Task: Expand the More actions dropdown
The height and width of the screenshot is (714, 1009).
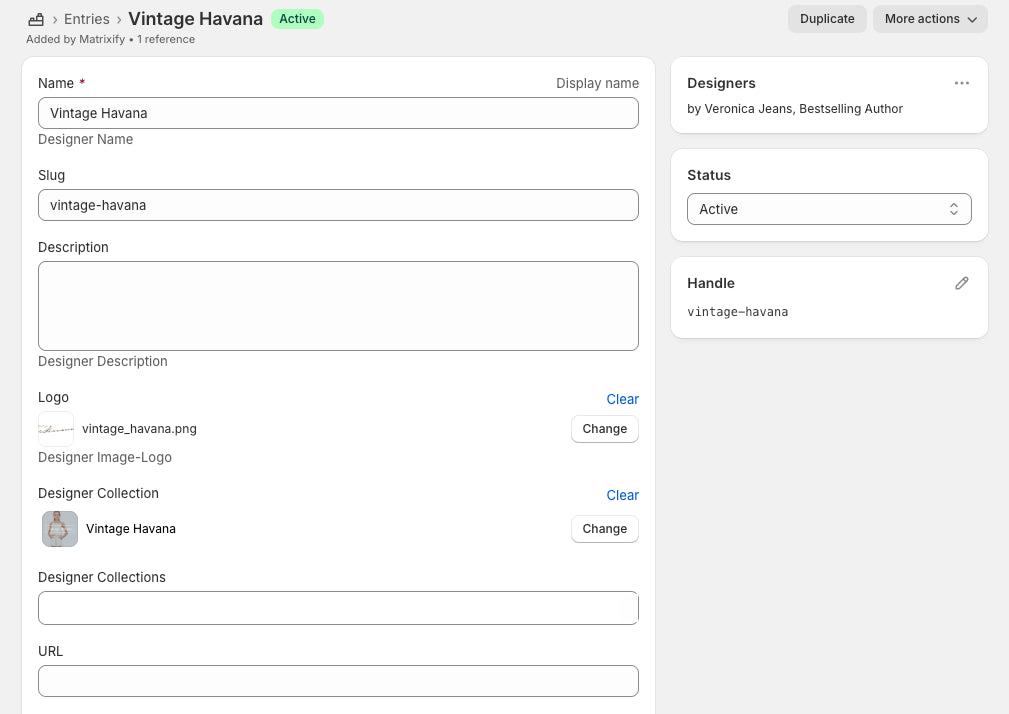Action: [929, 19]
